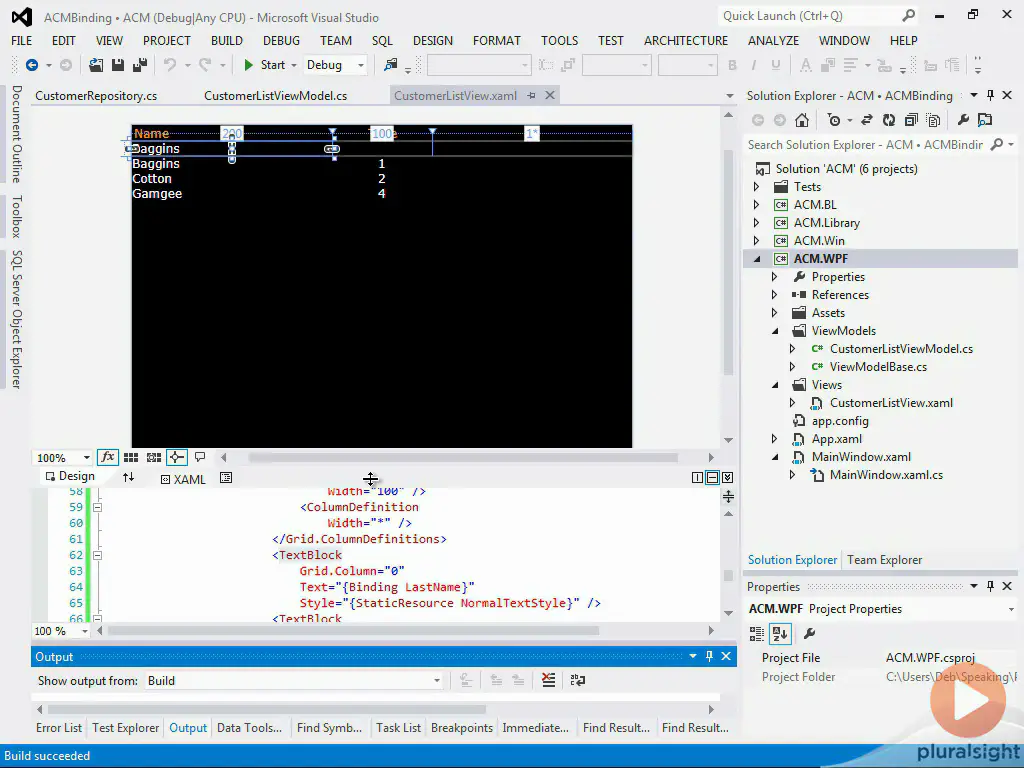Screen dimensions: 1024x768
Task: Click the search magnifier in Quick Launch
Action: [x=908, y=16]
